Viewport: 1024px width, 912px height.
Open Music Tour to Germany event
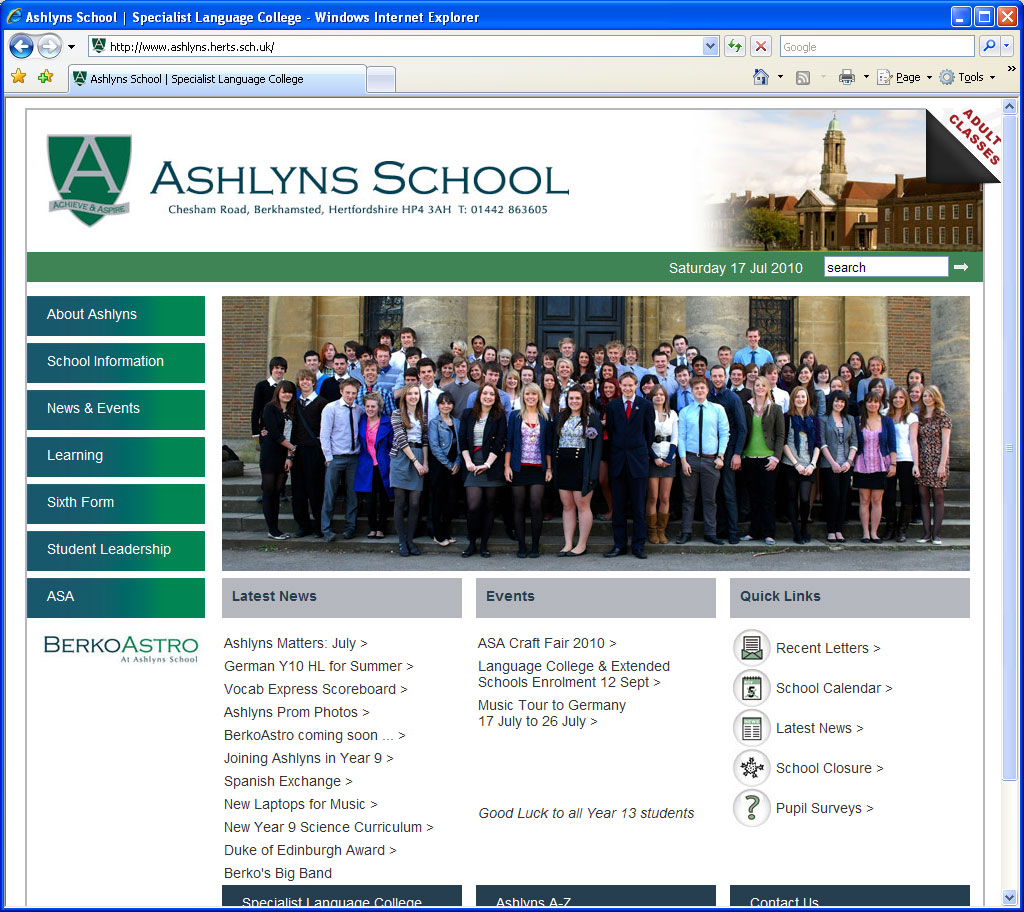point(551,713)
